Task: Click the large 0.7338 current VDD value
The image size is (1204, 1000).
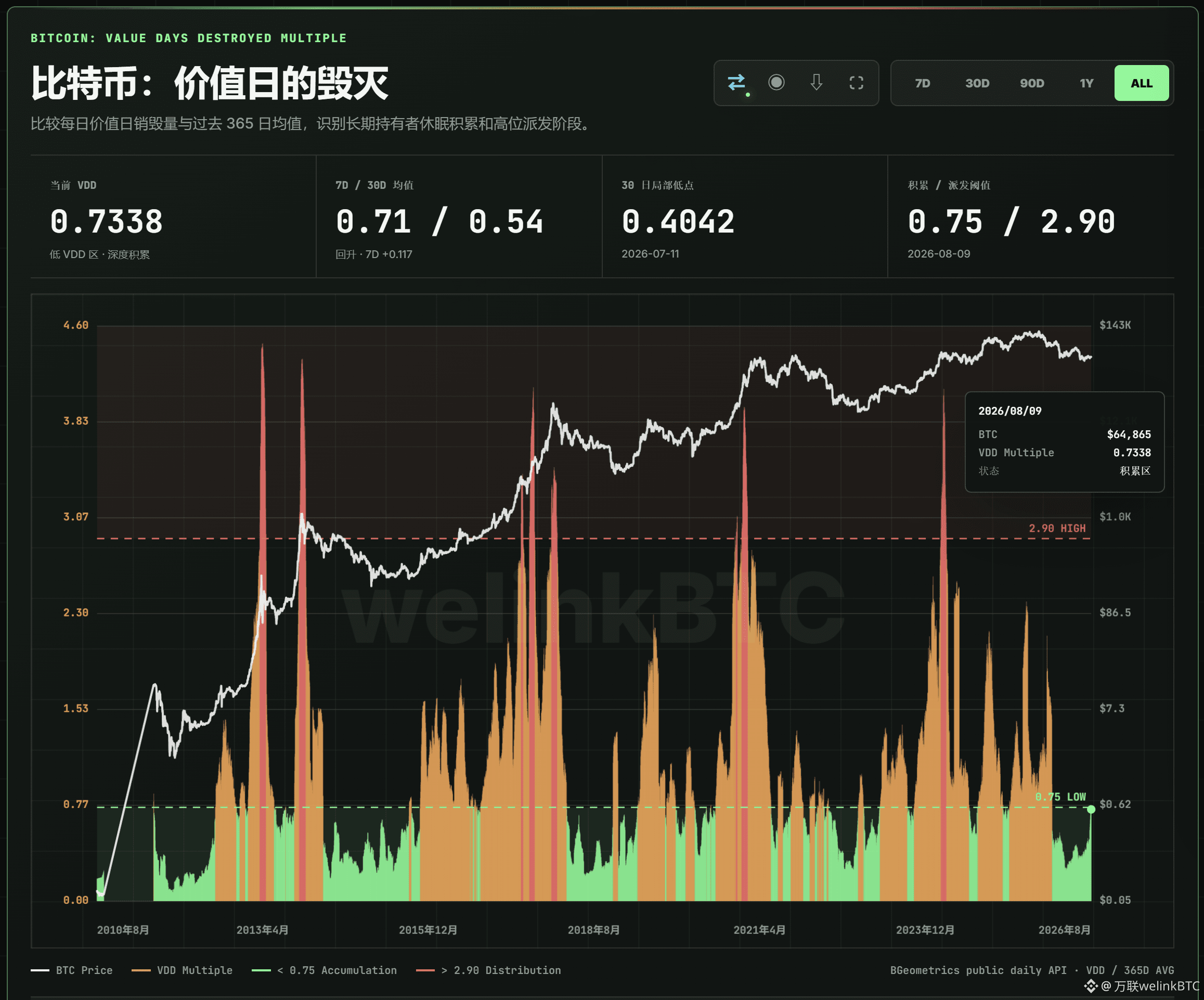Action: click(x=106, y=222)
